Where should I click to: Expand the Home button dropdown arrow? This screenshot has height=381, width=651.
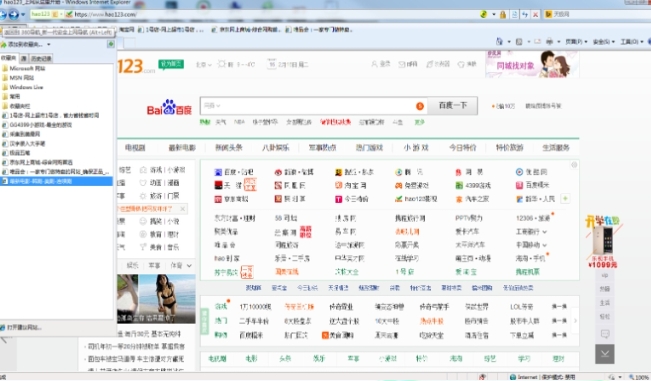point(509,42)
